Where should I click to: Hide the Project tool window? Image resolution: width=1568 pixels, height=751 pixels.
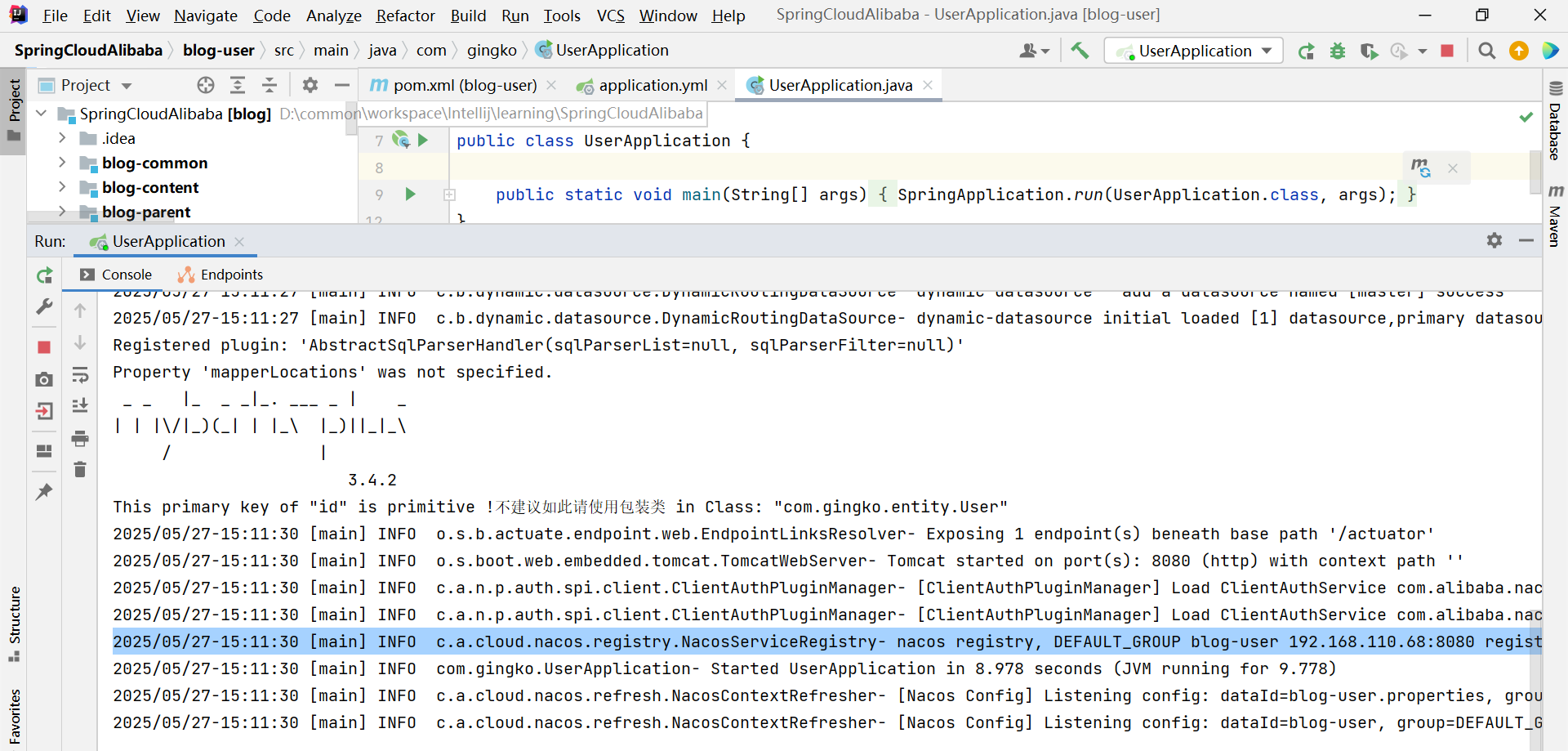coord(342,85)
